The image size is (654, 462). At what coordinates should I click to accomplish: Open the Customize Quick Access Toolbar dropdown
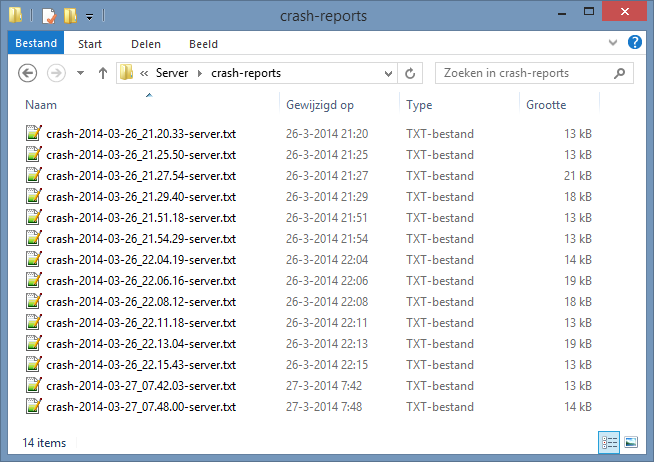tap(89, 17)
